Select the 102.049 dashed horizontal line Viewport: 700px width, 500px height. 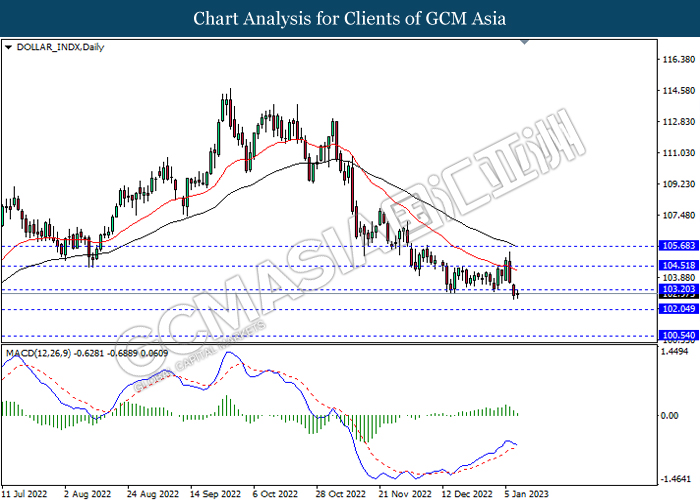click(x=329, y=309)
